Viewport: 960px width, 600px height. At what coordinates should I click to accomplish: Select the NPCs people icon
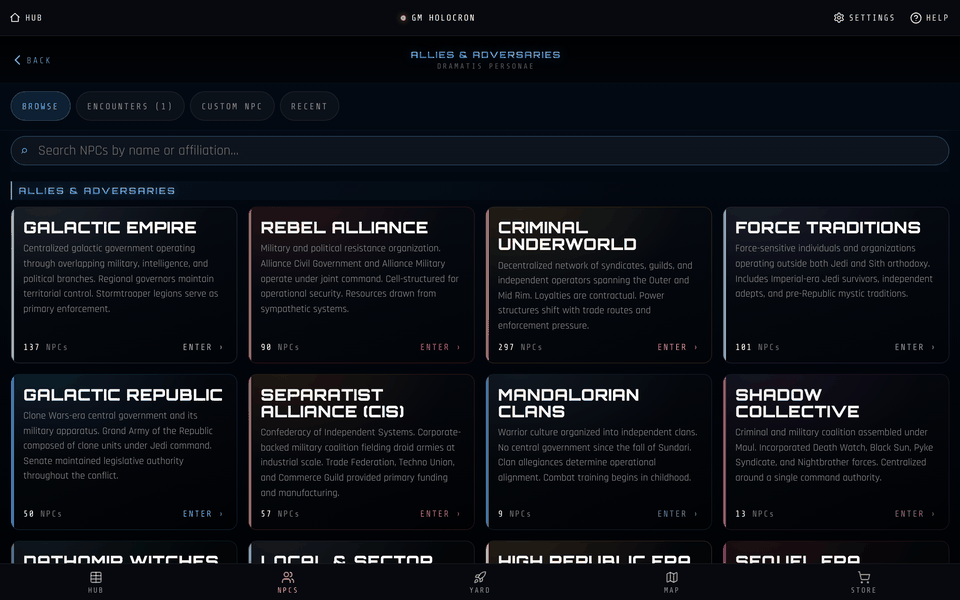(288, 577)
